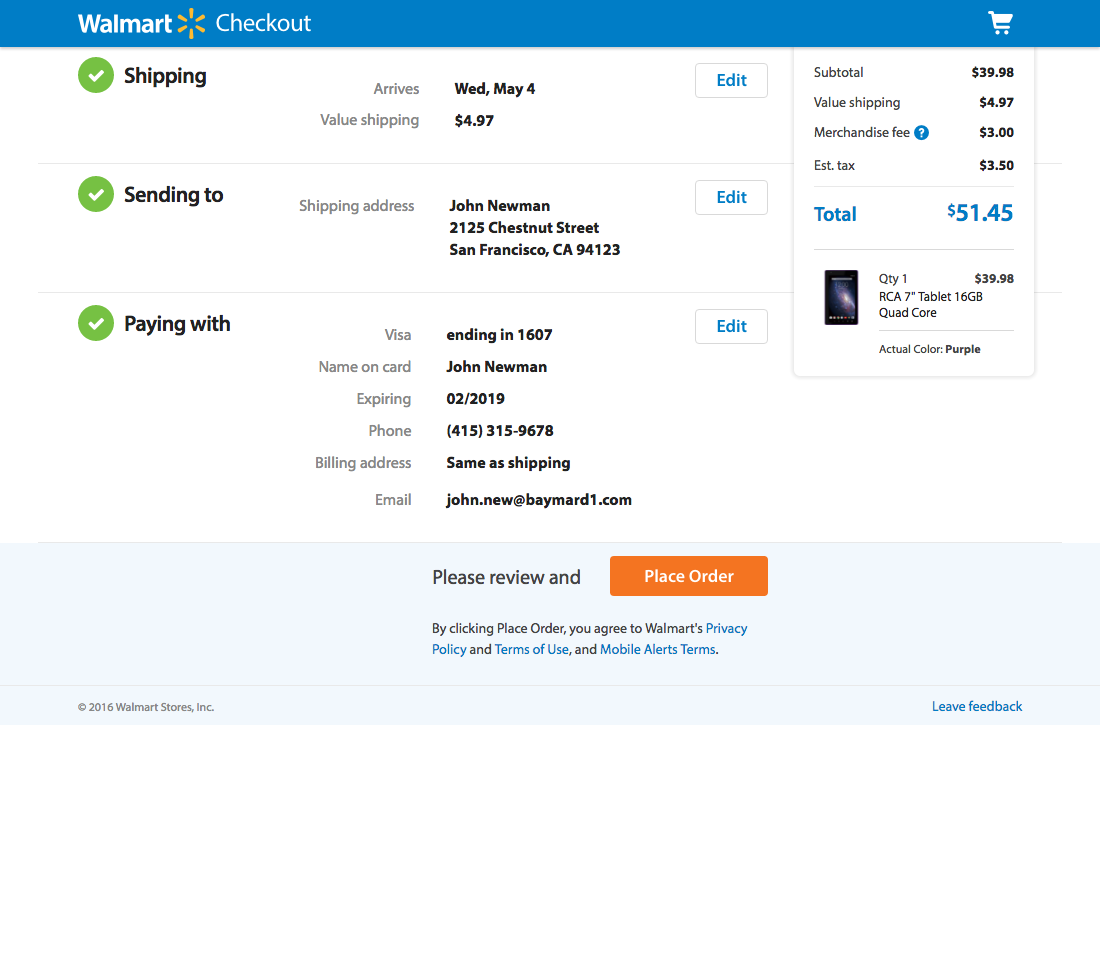Edit the Shipping section
This screenshot has height=977, width=1100.
point(731,80)
